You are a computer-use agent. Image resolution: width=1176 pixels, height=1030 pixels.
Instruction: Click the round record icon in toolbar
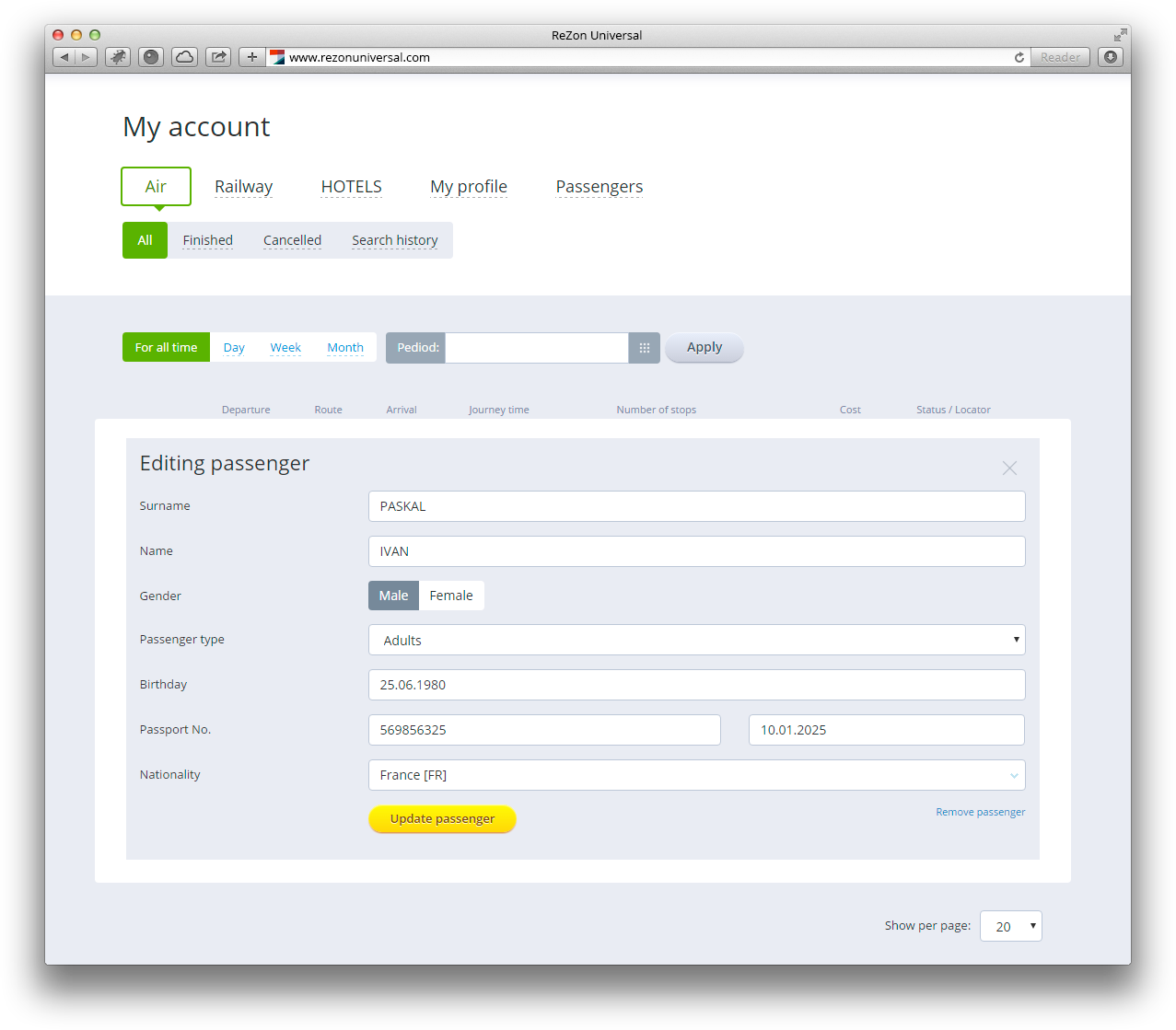(151, 57)
